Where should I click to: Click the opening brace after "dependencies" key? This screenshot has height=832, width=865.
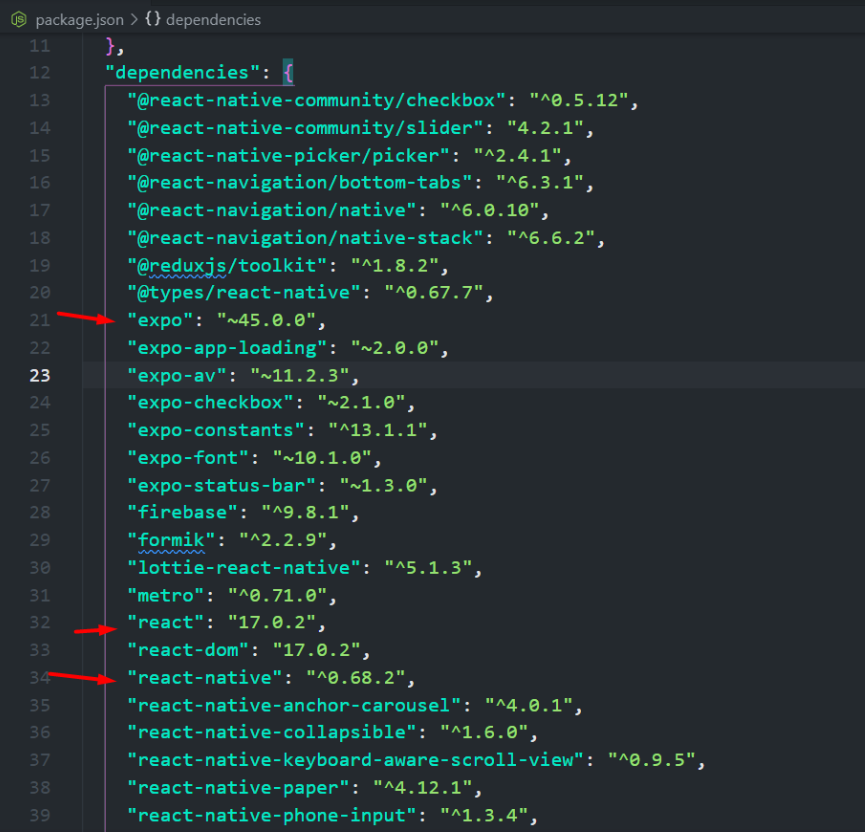pyautogui.click(x=288, y=72)
